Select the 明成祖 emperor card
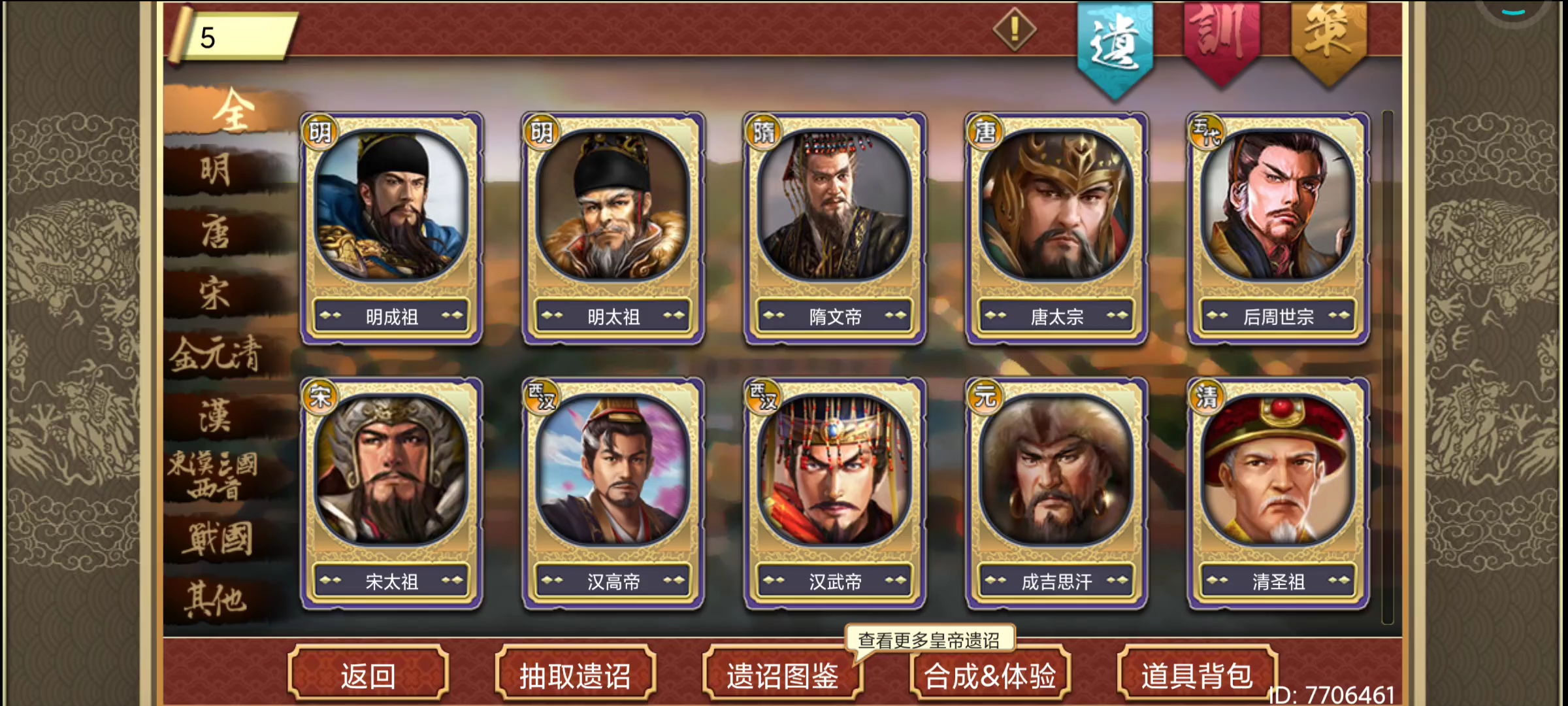This screenshot has height=706, width=1568. [391, 228]
